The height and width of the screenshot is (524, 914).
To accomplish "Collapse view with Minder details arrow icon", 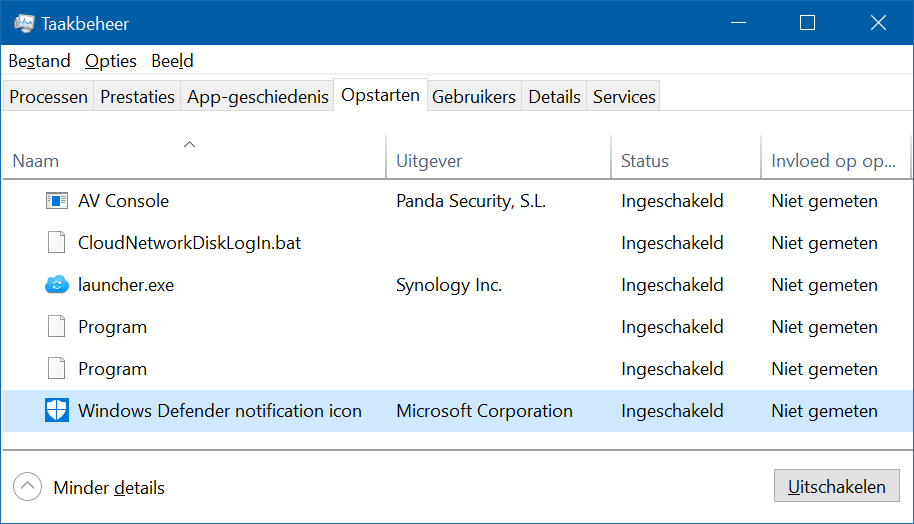I will 27,487.
